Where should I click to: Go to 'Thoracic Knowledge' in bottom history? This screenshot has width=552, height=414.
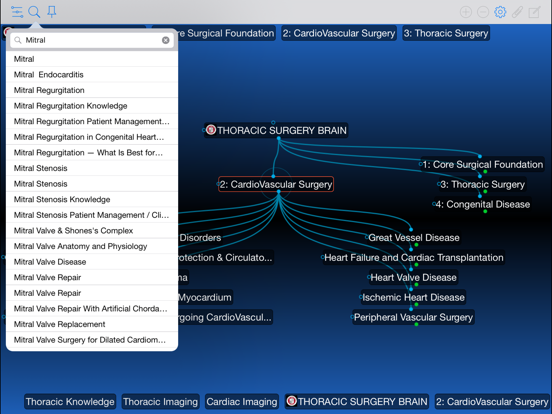pyautogui.click(x=70, y=402)
